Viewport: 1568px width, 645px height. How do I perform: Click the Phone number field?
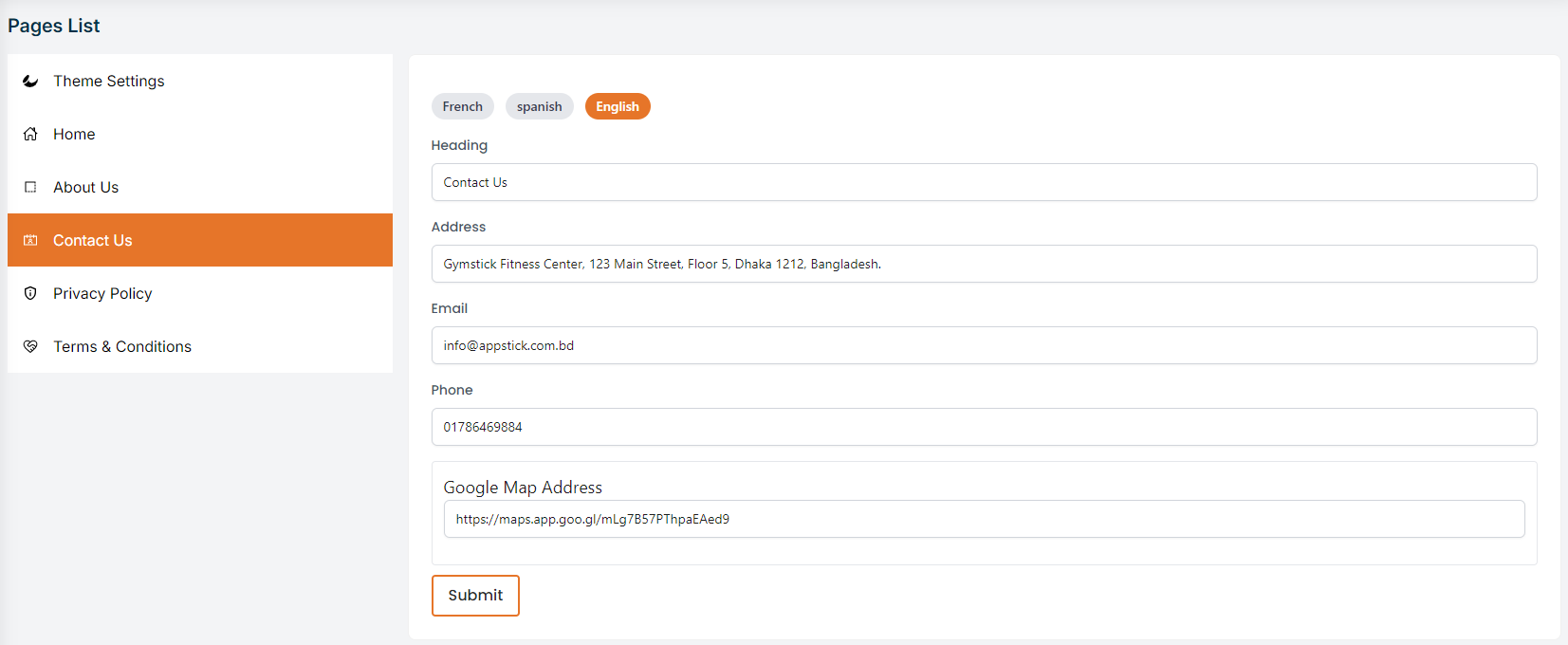pyautogui.click(x=984, y=427)
